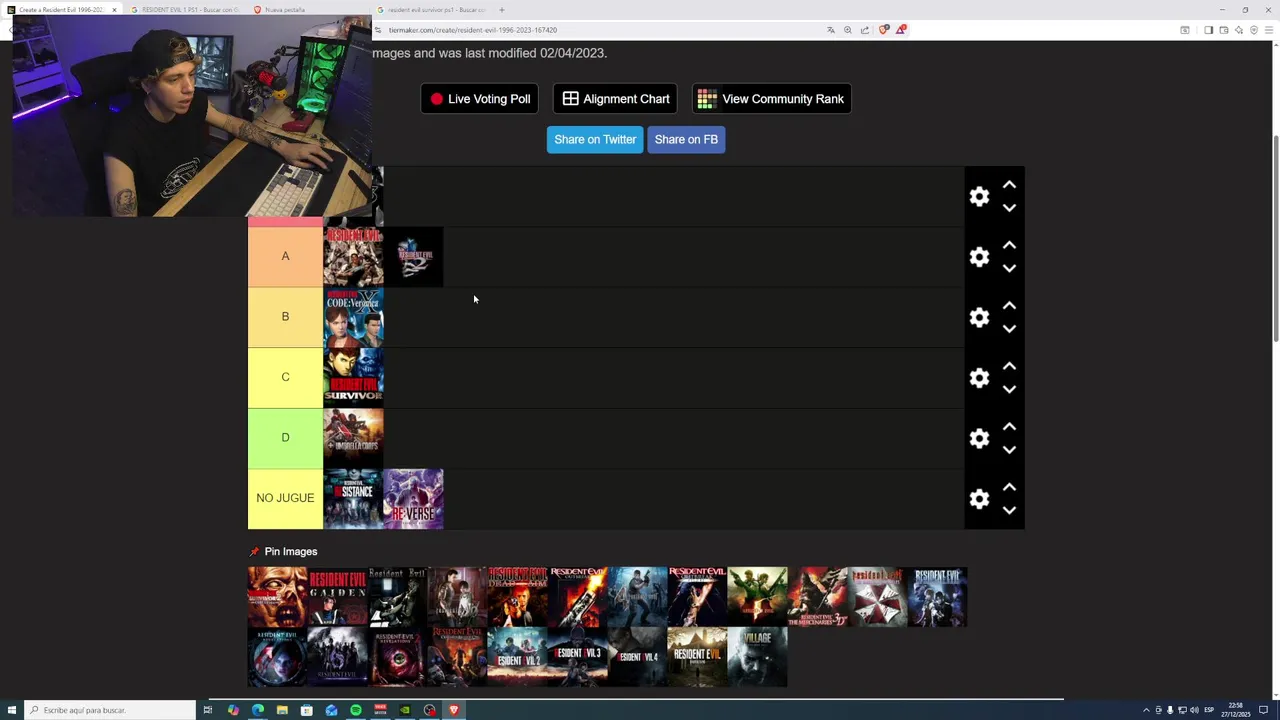Select the RE:Verse cover in NO JUGUE
The height and width of the screenshot is (720, 1280).
tap(413, 498)
